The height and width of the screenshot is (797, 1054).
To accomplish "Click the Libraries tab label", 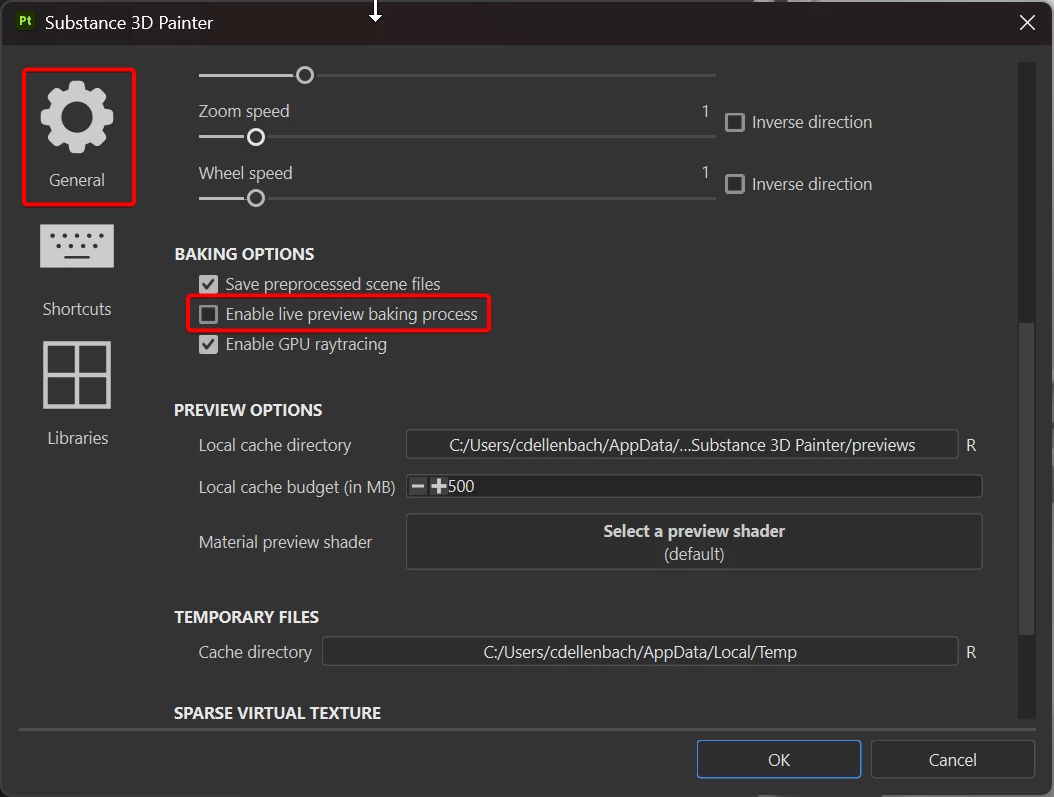I will click(77, 438).
